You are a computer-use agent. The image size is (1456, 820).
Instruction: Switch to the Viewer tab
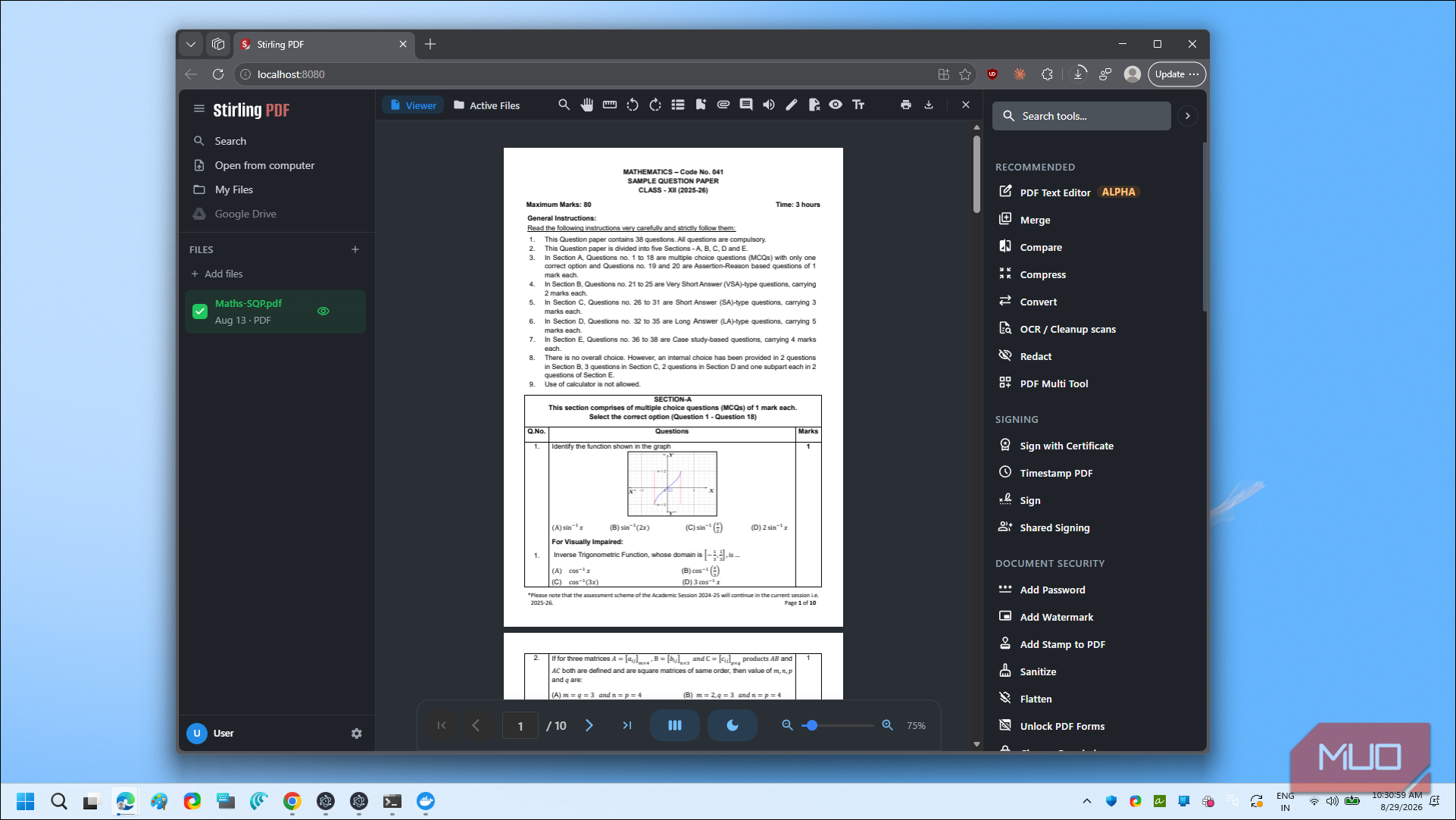(414, 105)
